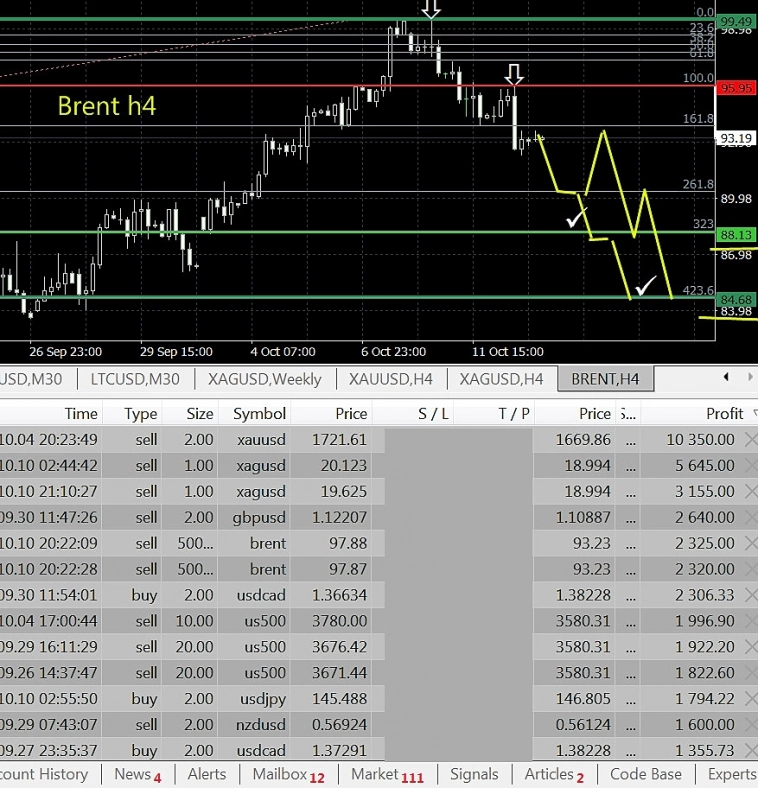Open the Mailbox tab

click(288, 774)
